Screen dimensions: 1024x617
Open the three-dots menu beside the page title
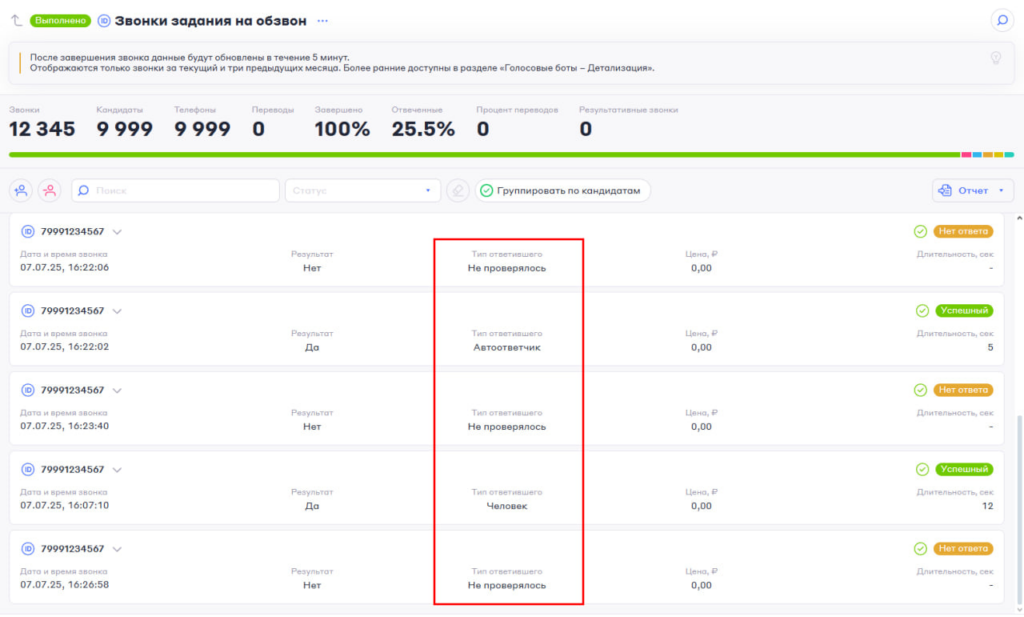click(x=322, y=20)
